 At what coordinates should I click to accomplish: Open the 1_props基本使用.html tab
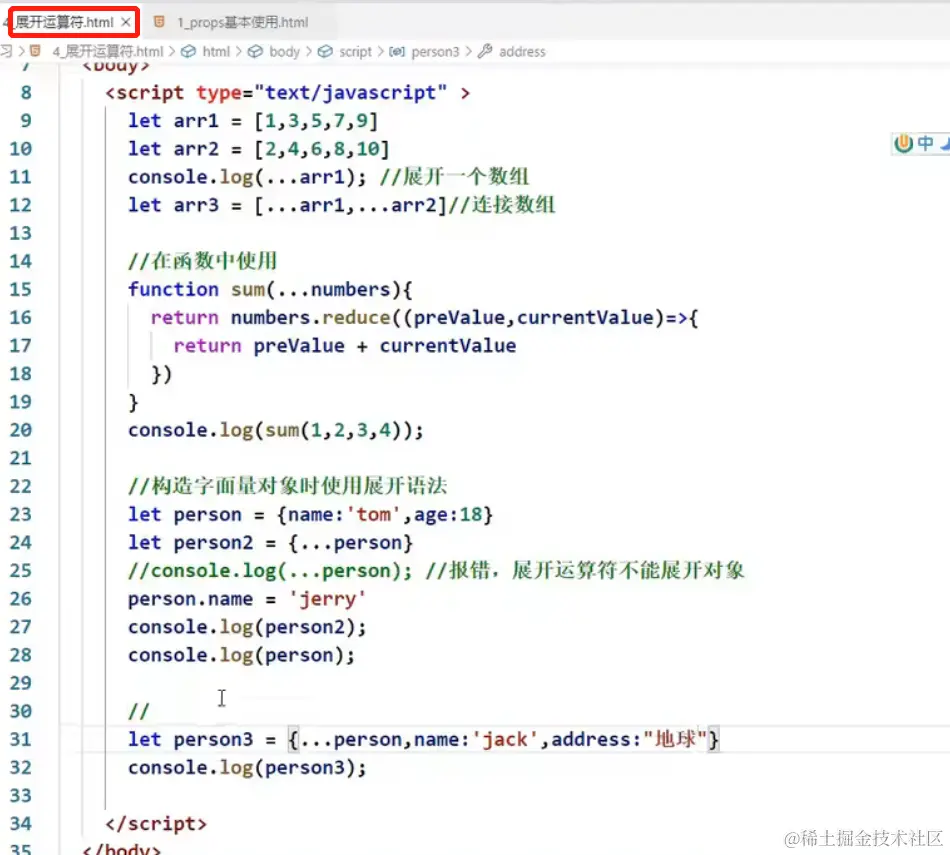(242, 22)
